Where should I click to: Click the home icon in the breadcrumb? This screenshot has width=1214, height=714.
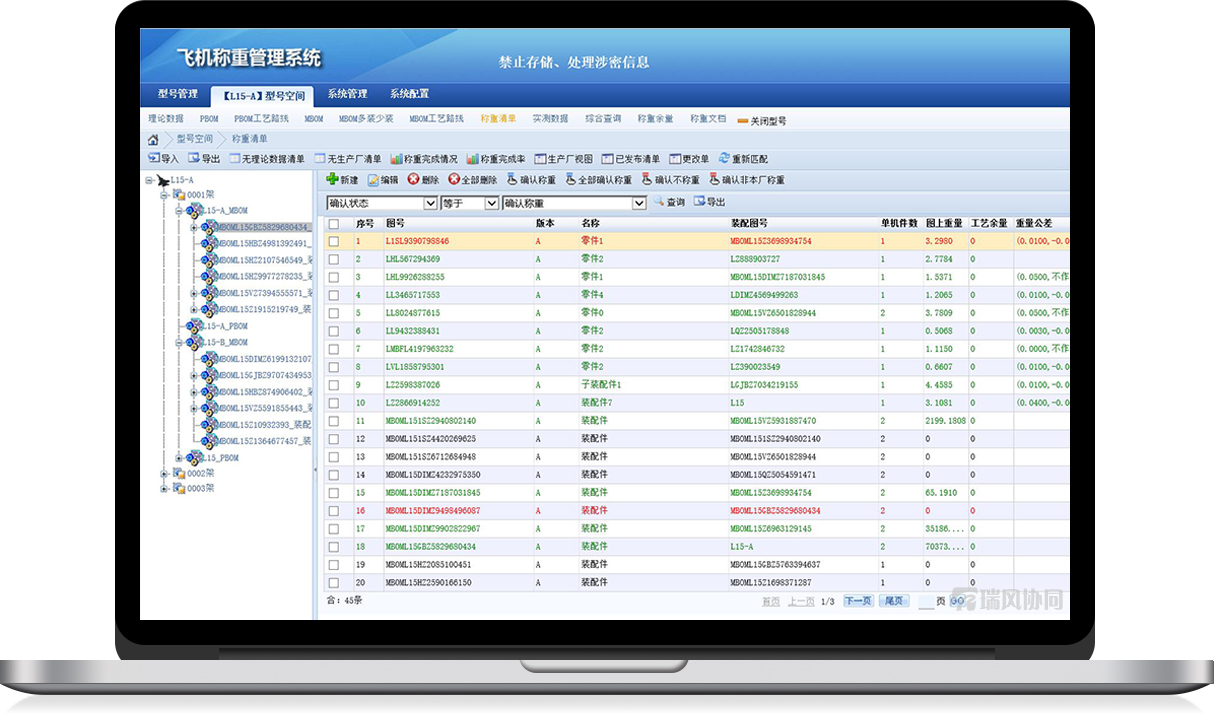click(x=153, y=140)
